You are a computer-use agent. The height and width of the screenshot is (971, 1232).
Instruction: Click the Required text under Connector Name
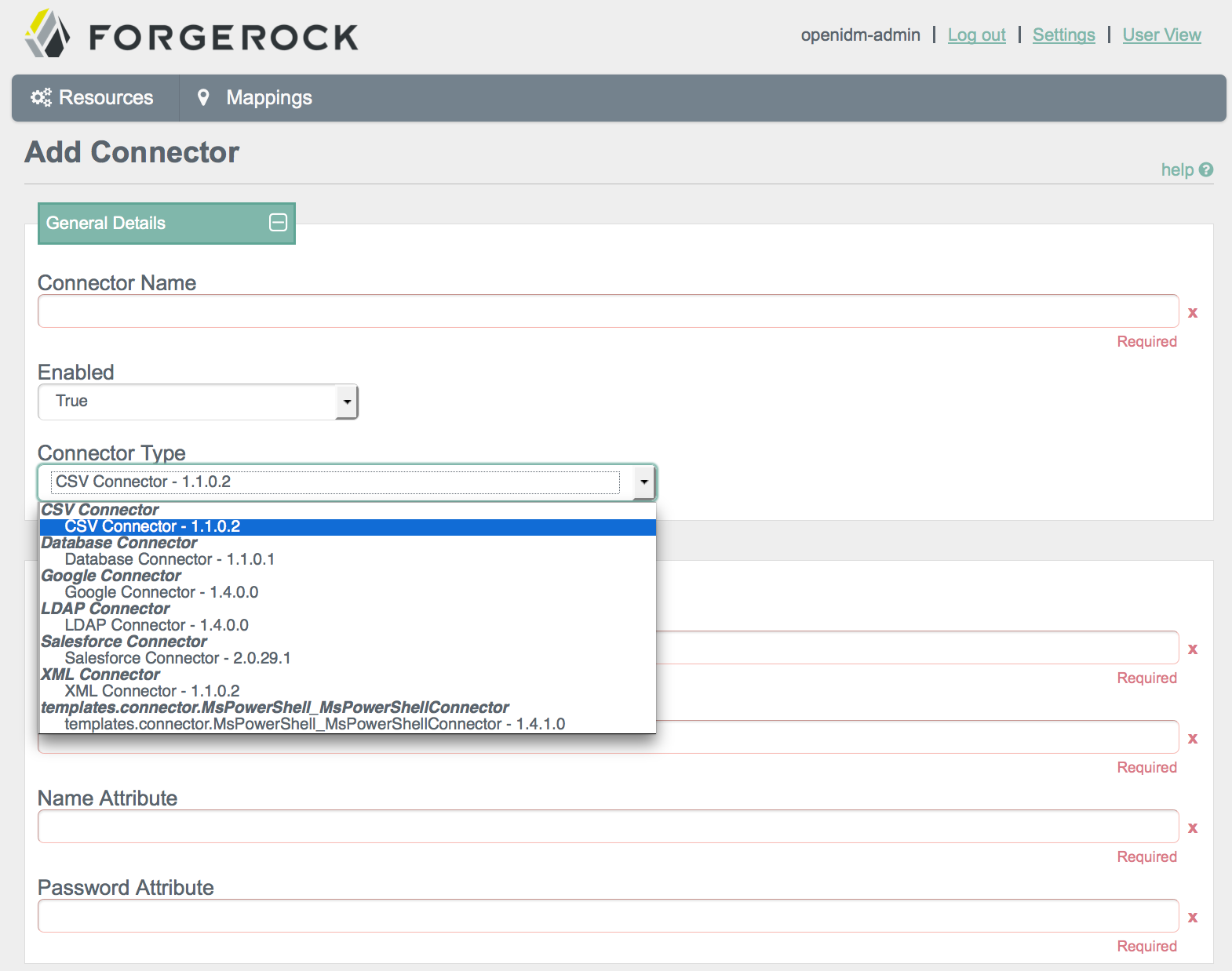1146,341
